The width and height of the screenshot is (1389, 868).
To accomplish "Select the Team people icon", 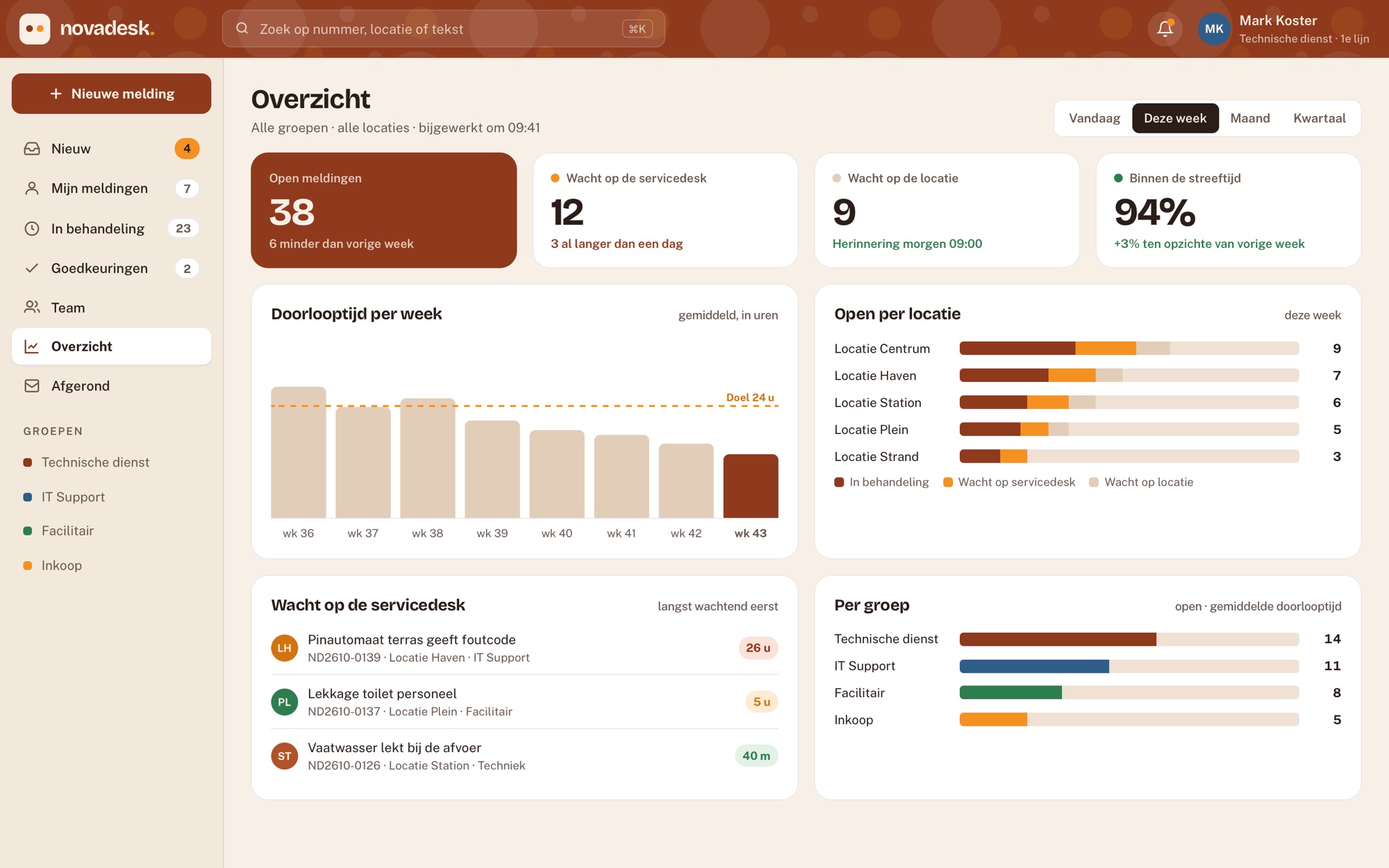I will coord(32,307).
